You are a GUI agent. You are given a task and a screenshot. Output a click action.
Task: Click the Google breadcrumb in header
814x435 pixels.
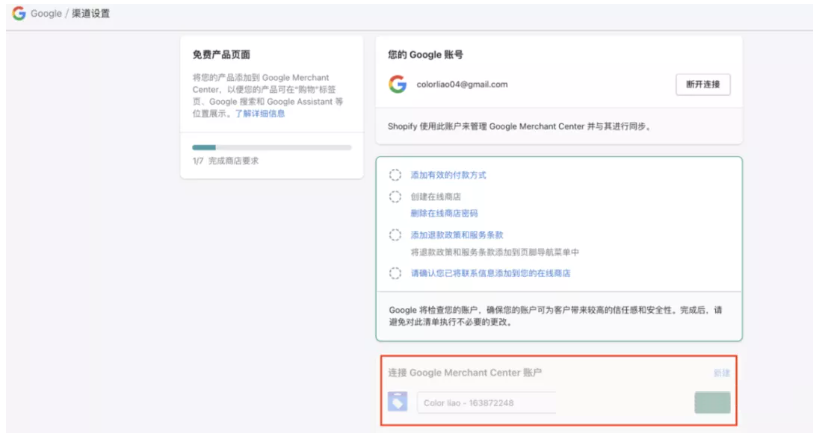click(46, 13)
